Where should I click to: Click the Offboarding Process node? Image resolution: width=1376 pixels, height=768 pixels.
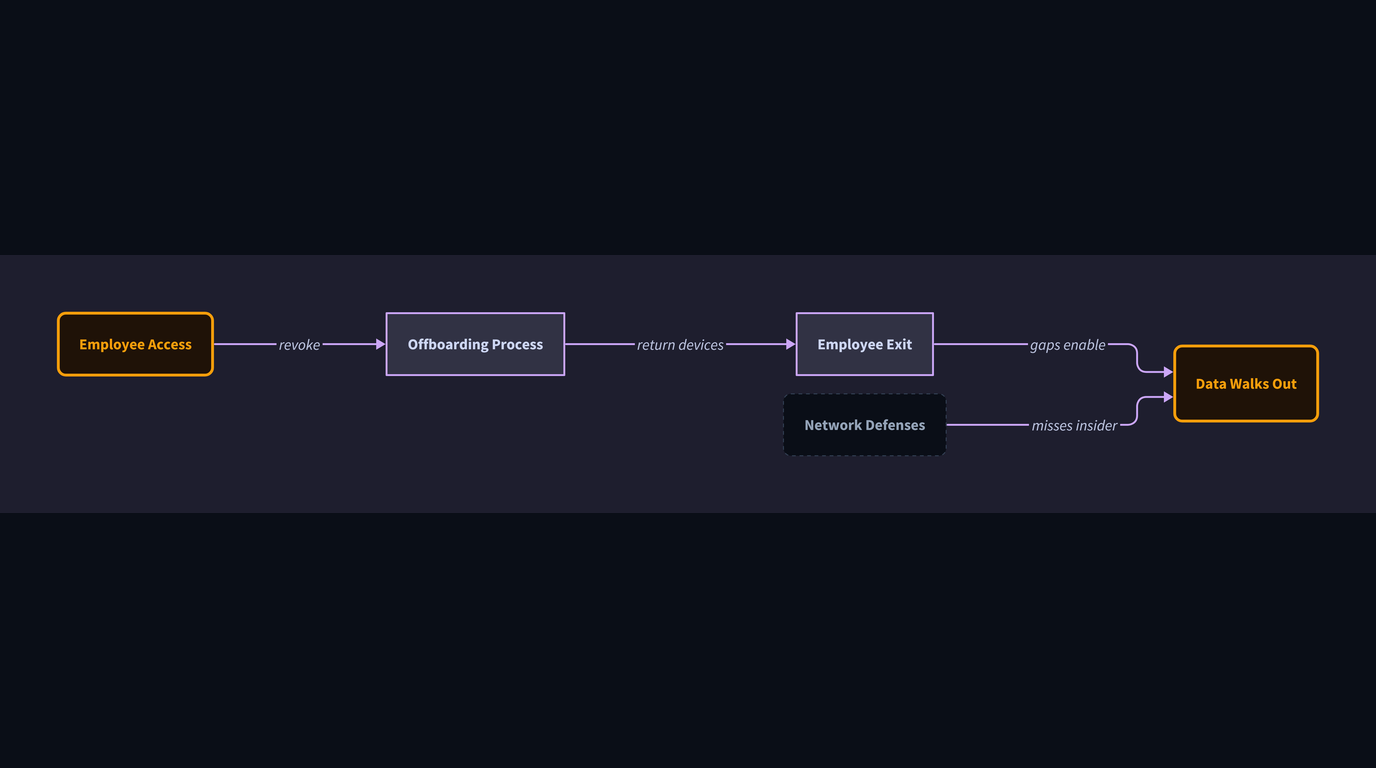475,344
